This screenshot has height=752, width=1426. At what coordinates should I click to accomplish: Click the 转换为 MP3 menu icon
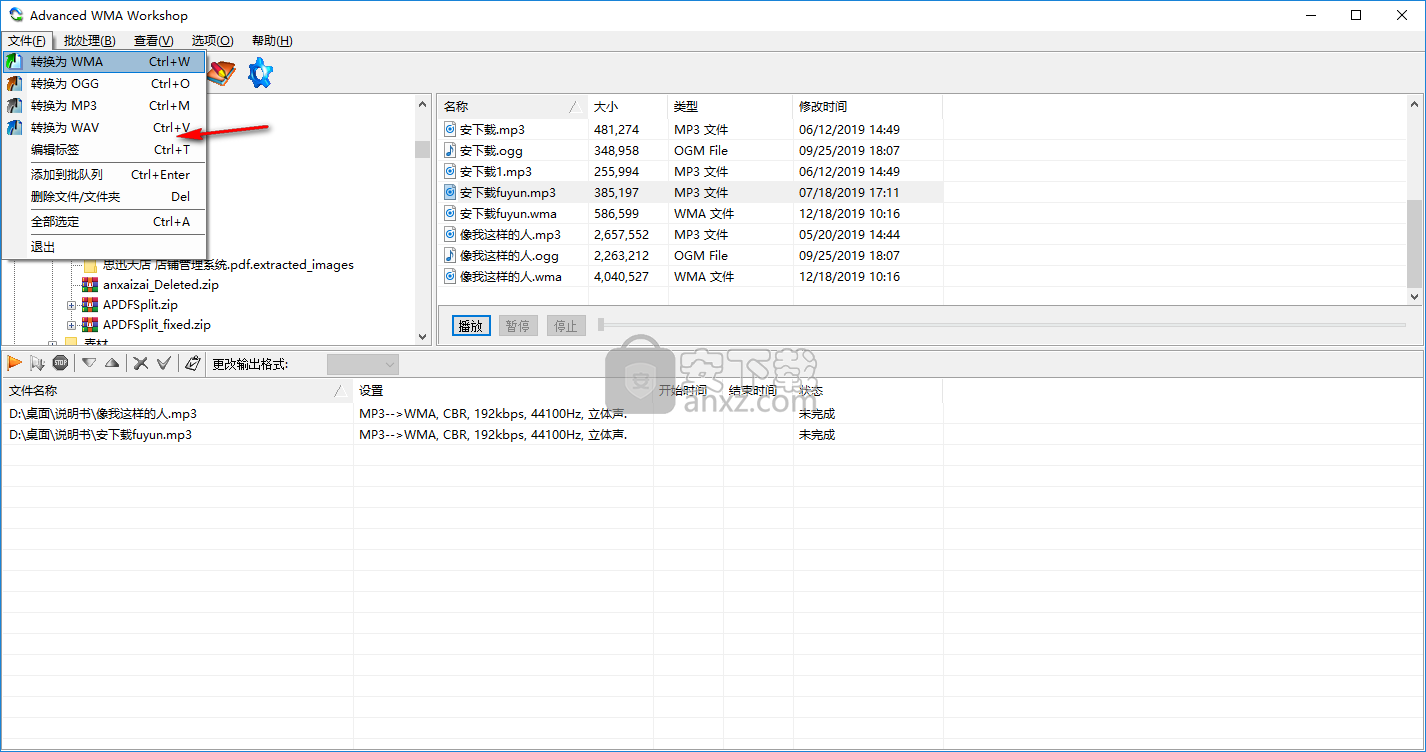(14, 106)
